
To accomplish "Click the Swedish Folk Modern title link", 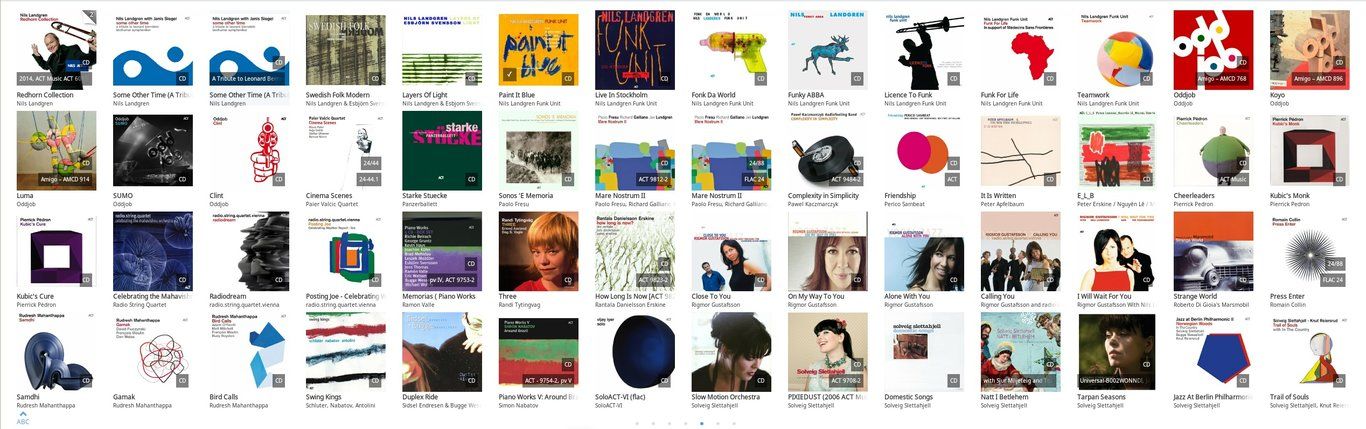I will 337,95.
